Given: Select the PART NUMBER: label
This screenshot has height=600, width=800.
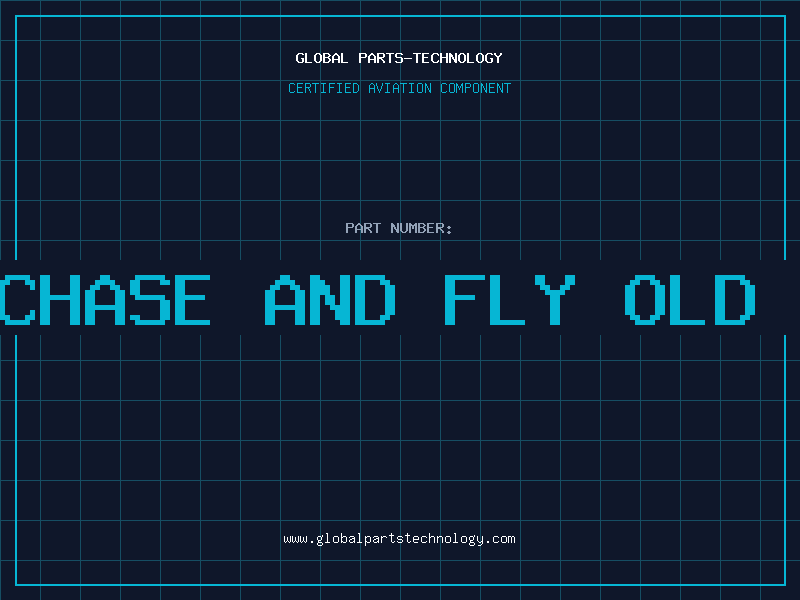Looking at the screenshot, I should tap(398, 228).
